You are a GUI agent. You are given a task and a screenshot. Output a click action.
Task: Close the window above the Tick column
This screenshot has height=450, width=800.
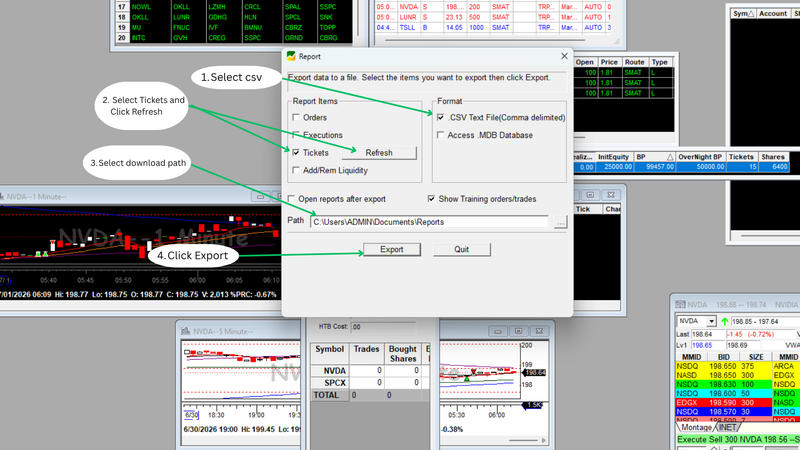(x=611, y=195)
